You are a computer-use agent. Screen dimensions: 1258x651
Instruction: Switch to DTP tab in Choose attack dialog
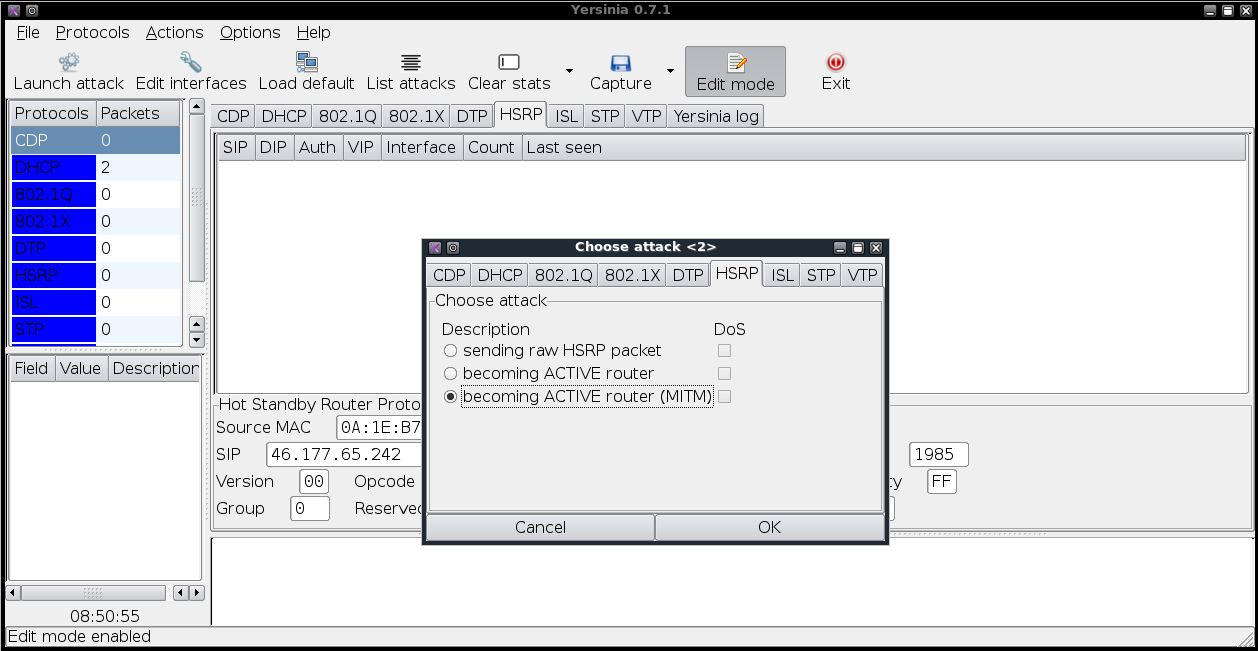pyautogui.click(x=688, y=275)
